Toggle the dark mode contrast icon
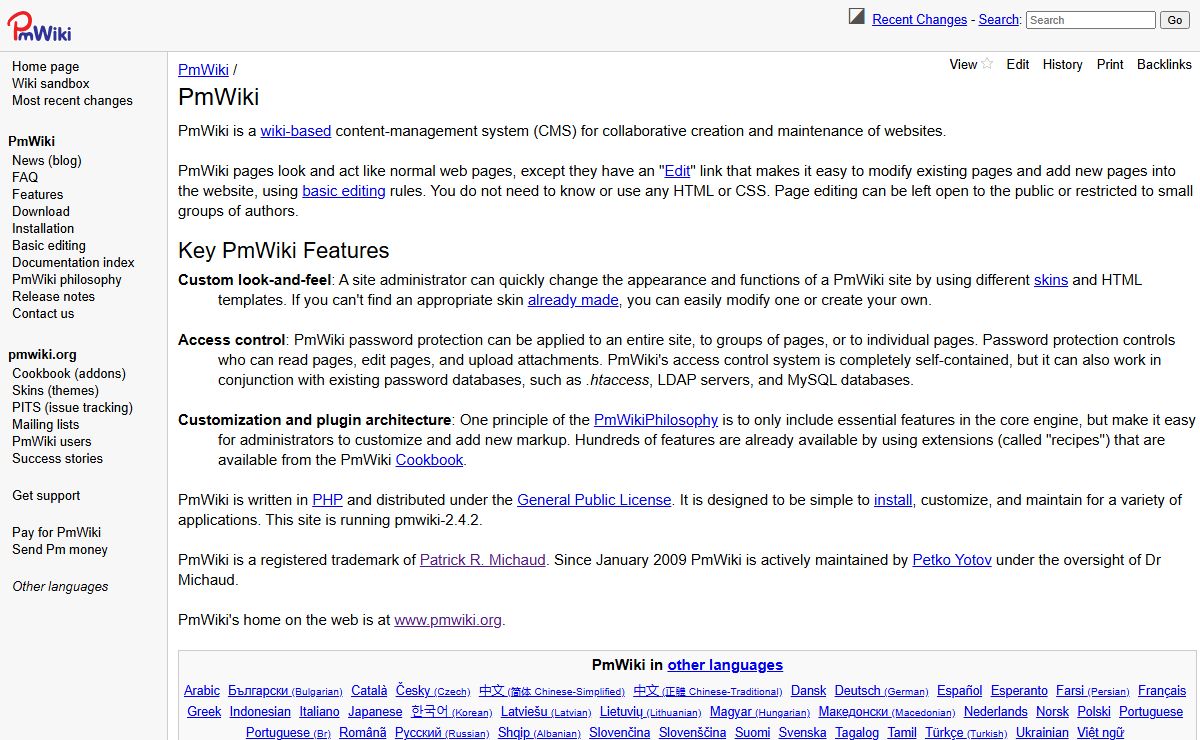This screenshot has height=740, width=1200. 857,16
